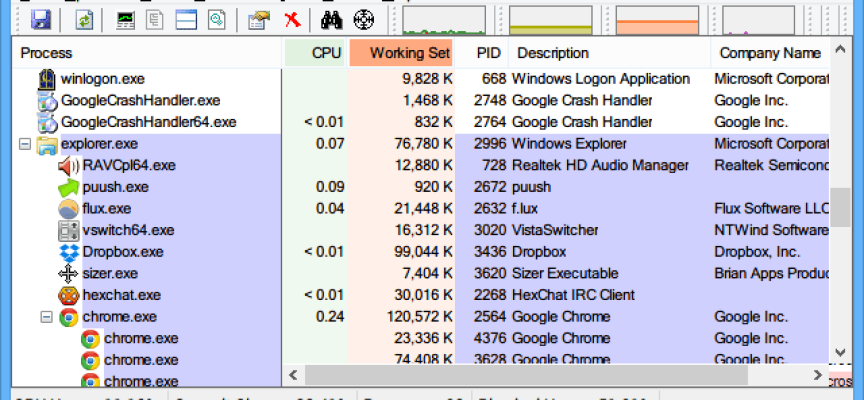Collapse the chrome.exe parent tree

coord(47,317)
